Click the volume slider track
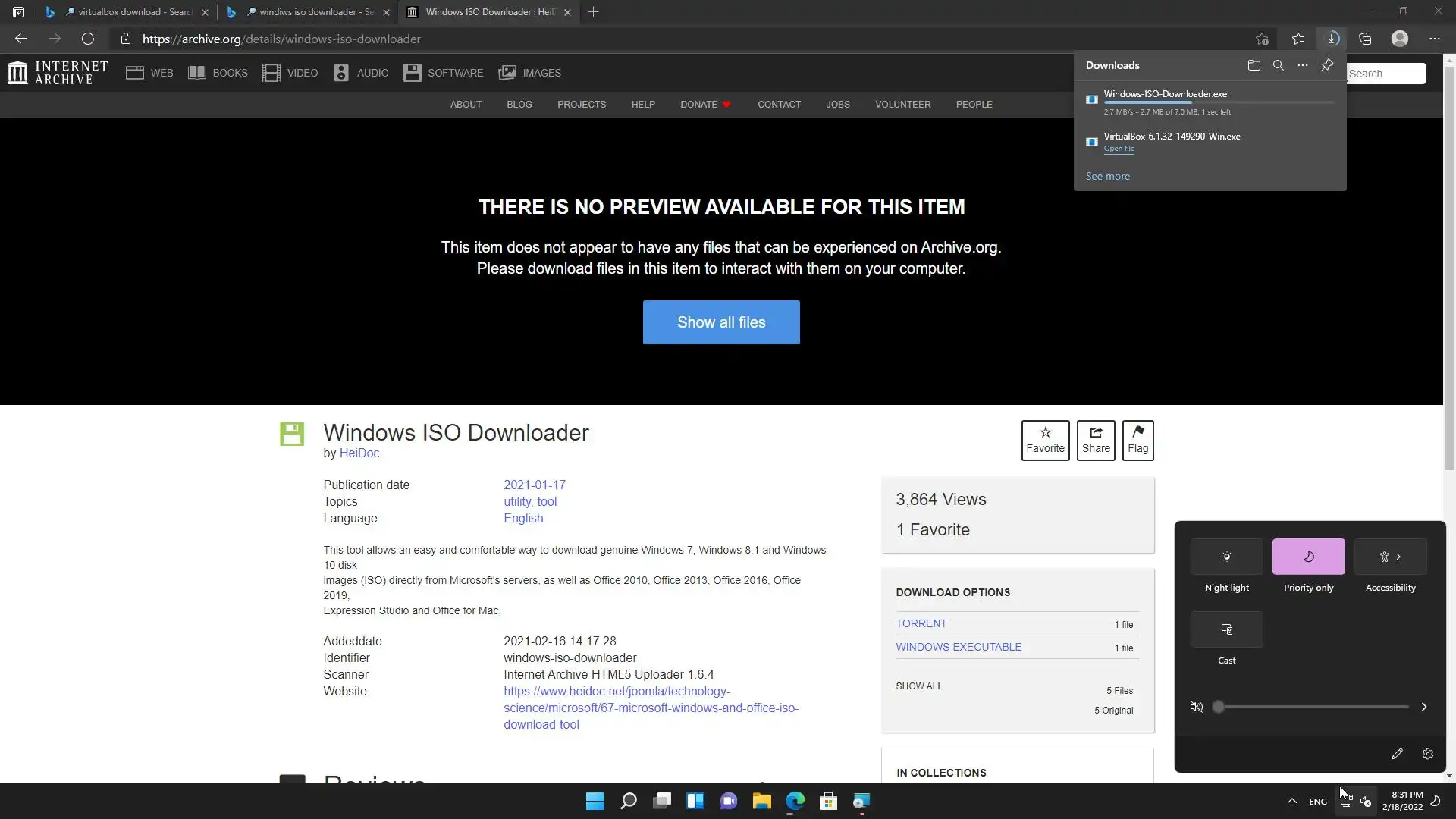The height and width of the screenshot is (819, 1456). [1312, 707]
